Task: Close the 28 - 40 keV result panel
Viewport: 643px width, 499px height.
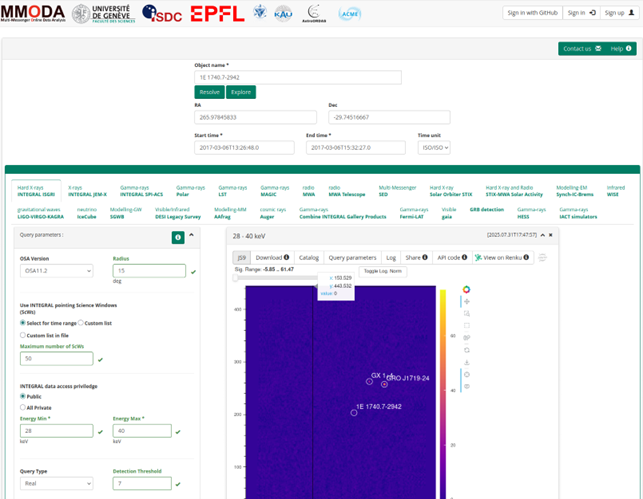Action: [551, 235]
